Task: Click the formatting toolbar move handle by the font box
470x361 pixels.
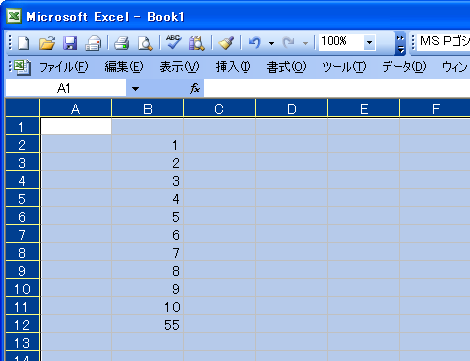Action: coord(413,43)
